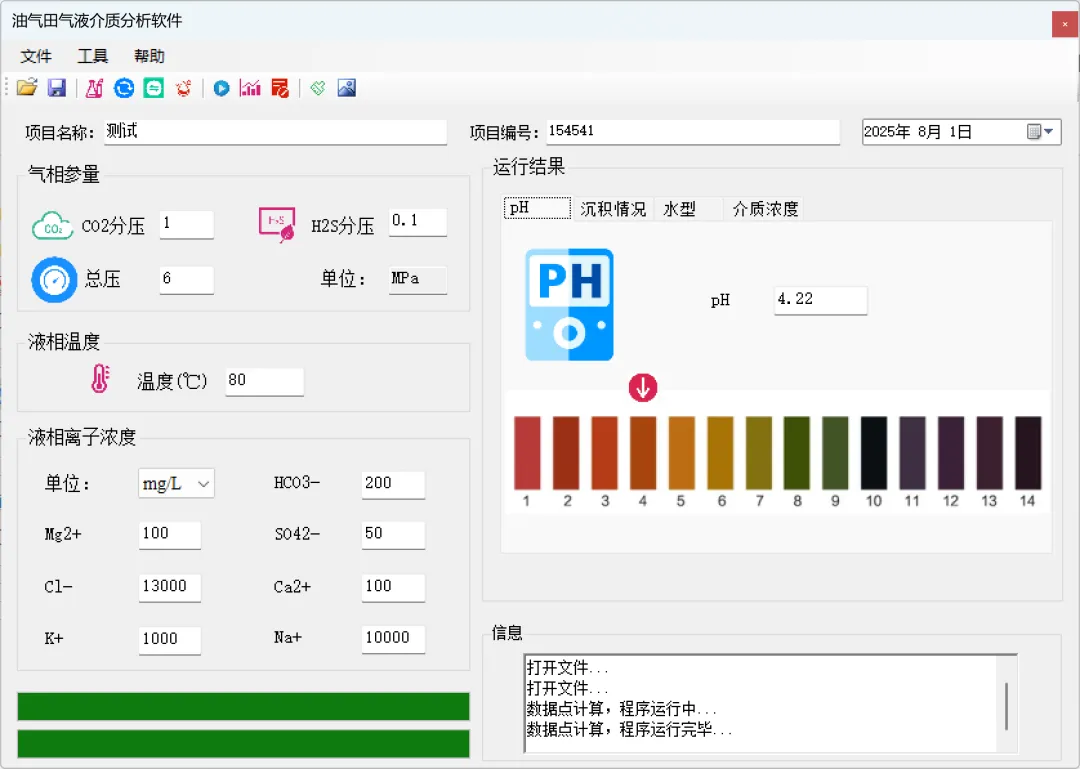The height and width of the screenshot is (769, 1080).
Task: Click the 信息 log scrollbar
Action: pos(1006,704)
